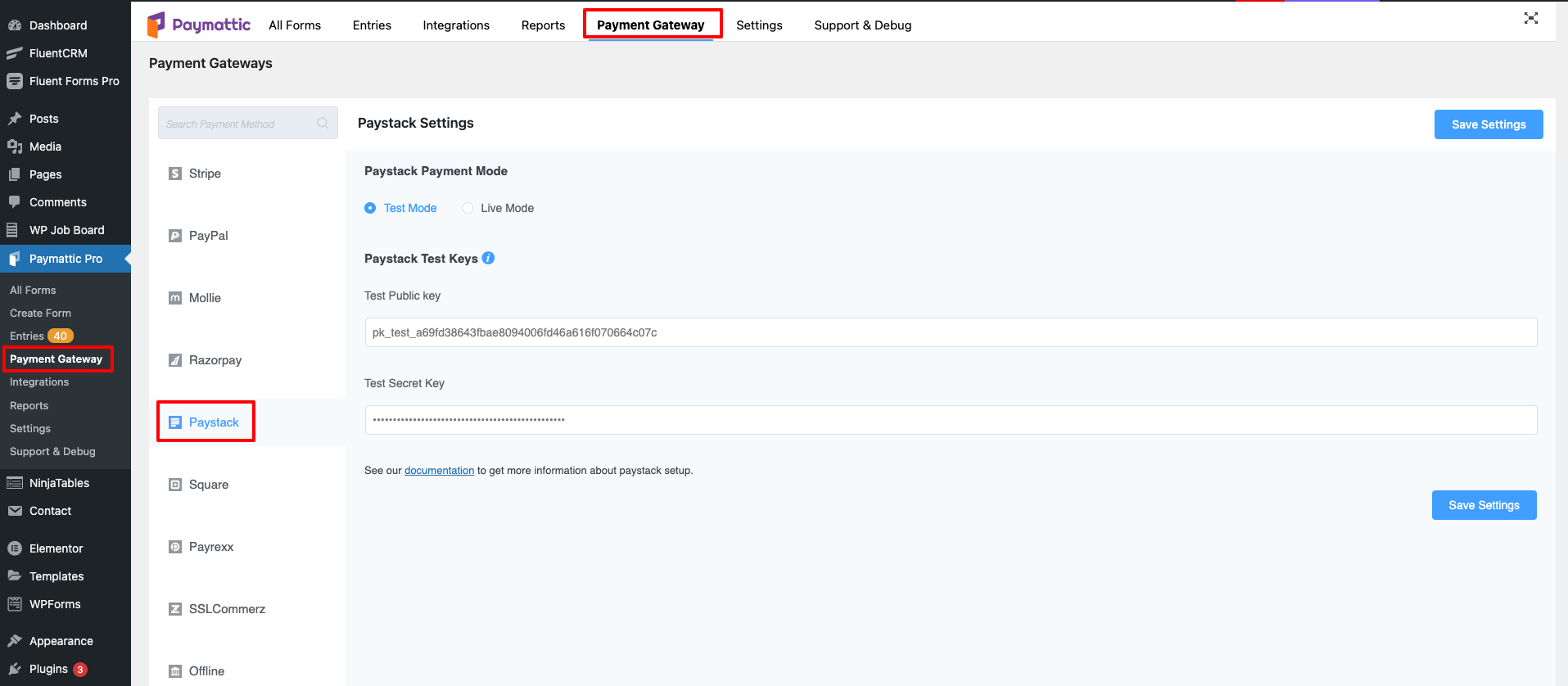Click the Appearance brush icon

[x=15, y=641]
